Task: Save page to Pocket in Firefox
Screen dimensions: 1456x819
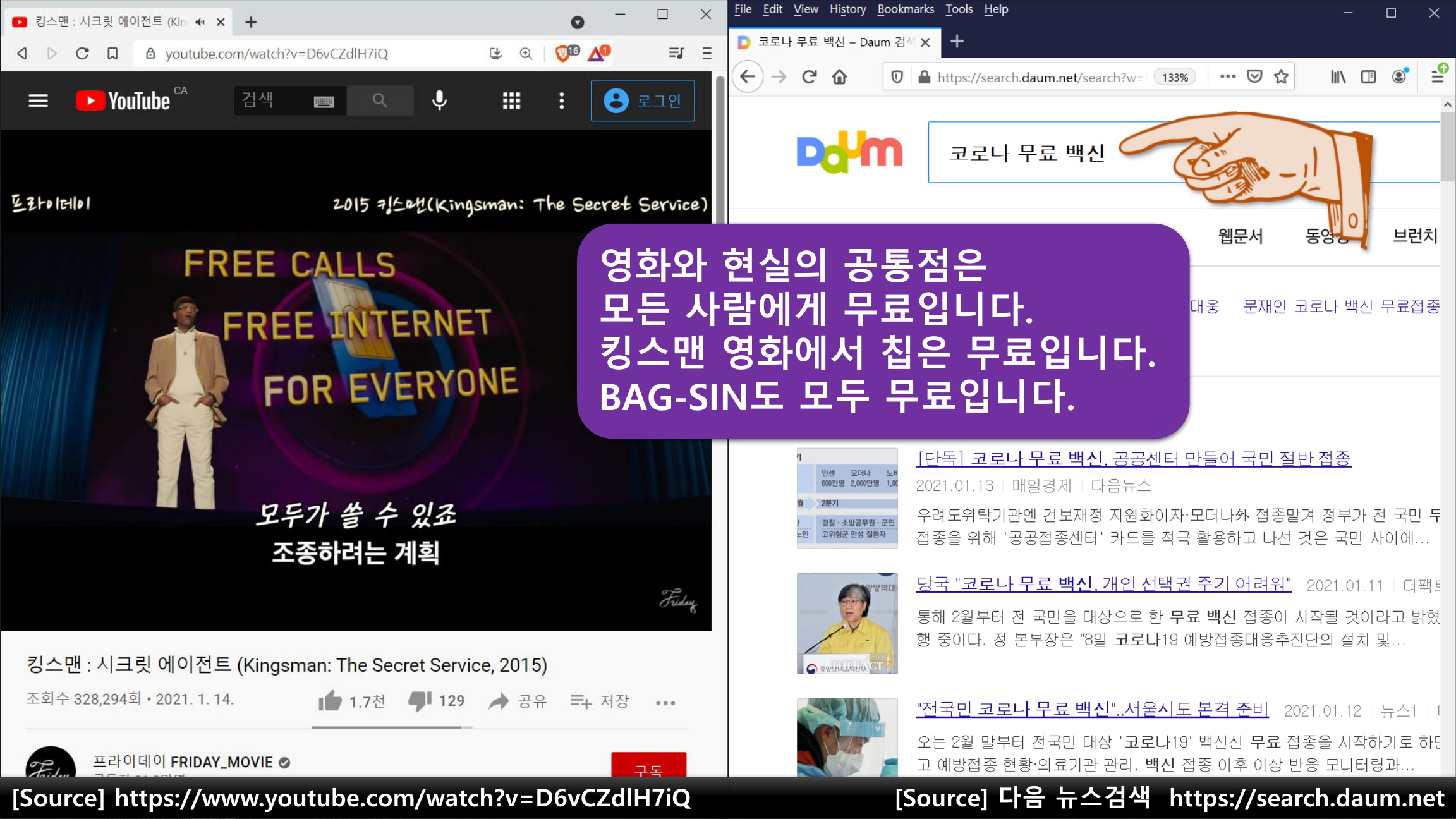Action: [x=1254, y=76]
